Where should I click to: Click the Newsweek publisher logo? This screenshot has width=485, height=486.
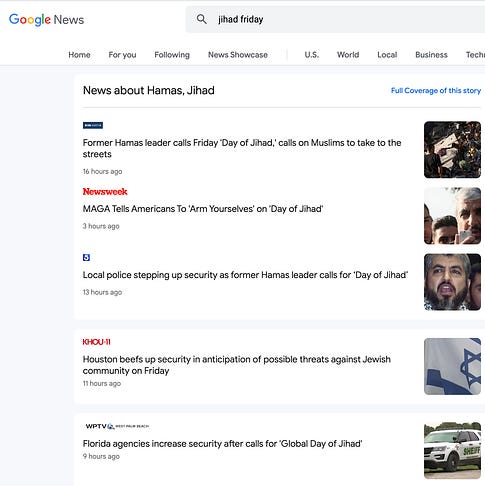pyautogui.click(x=105, y=192)
